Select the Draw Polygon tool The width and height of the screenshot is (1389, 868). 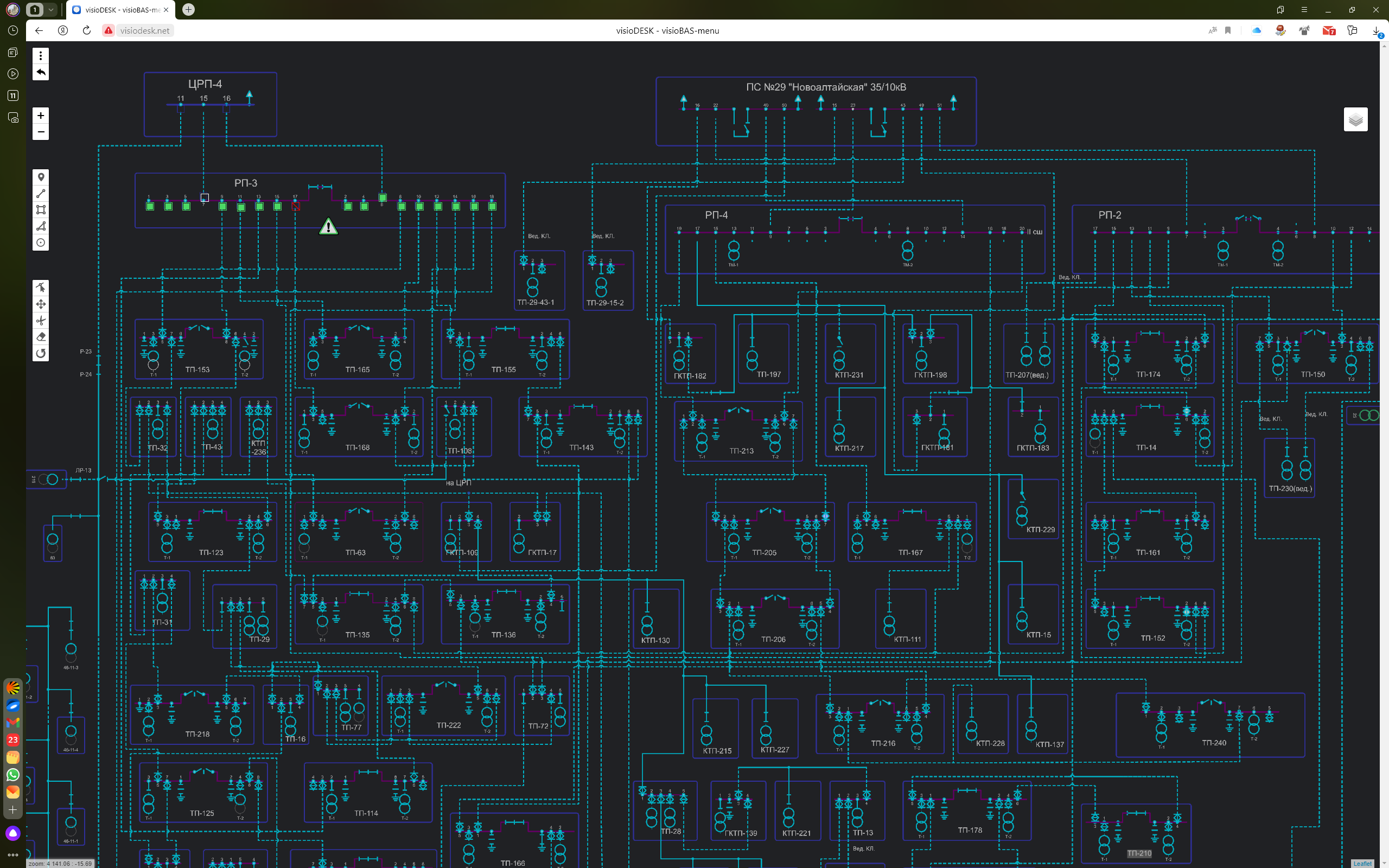click(x=41, y=226)
